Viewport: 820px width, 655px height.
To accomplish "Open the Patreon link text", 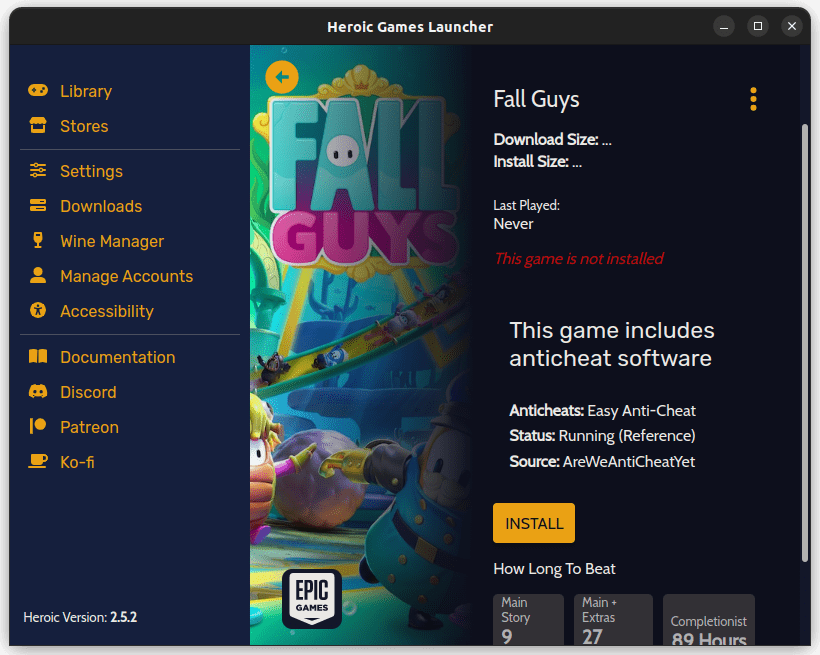I will click(x=89, y=427).
